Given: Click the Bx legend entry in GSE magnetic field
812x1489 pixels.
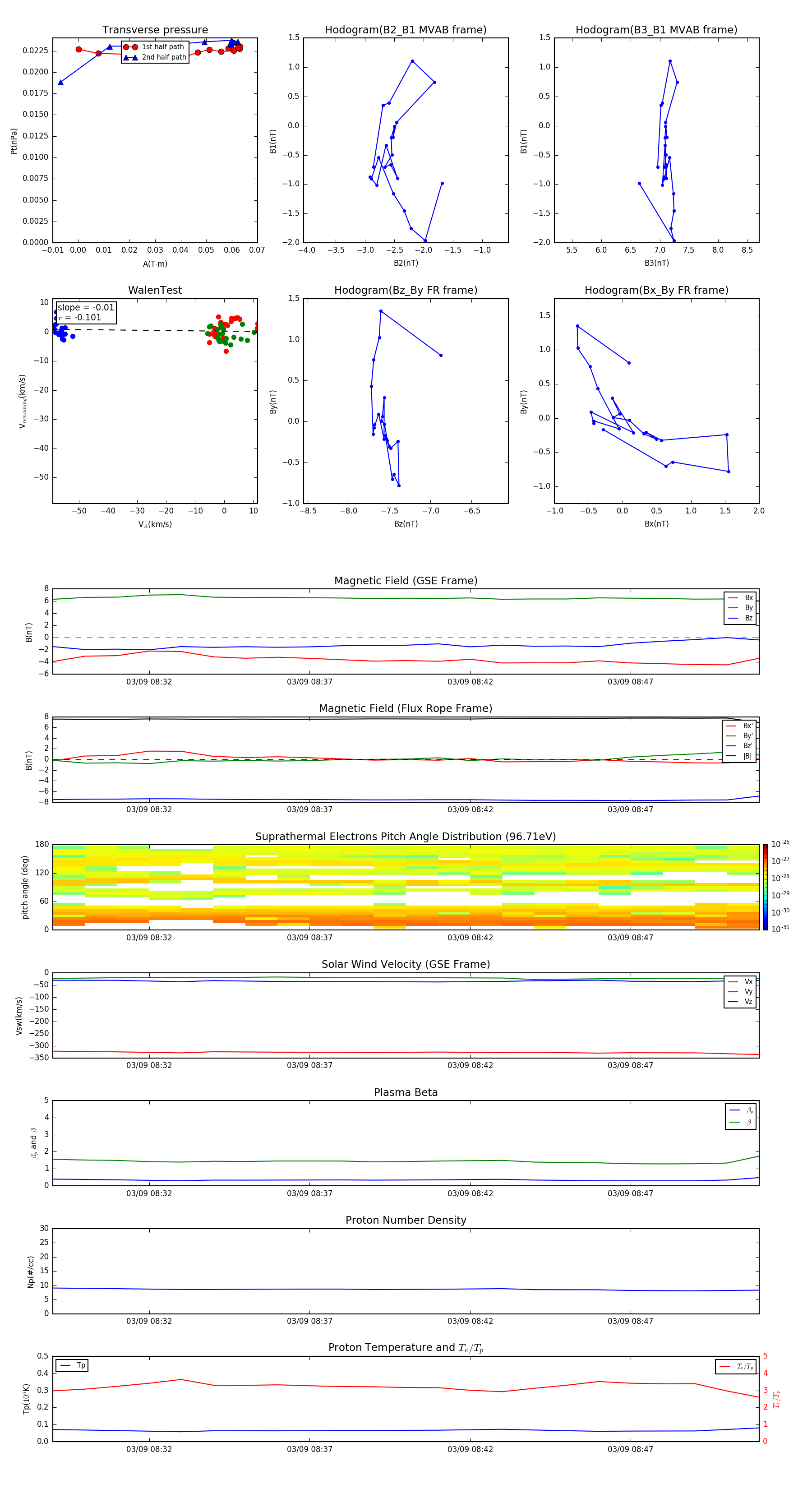Looking at the screenshot, I should click(x=740, y=598).
